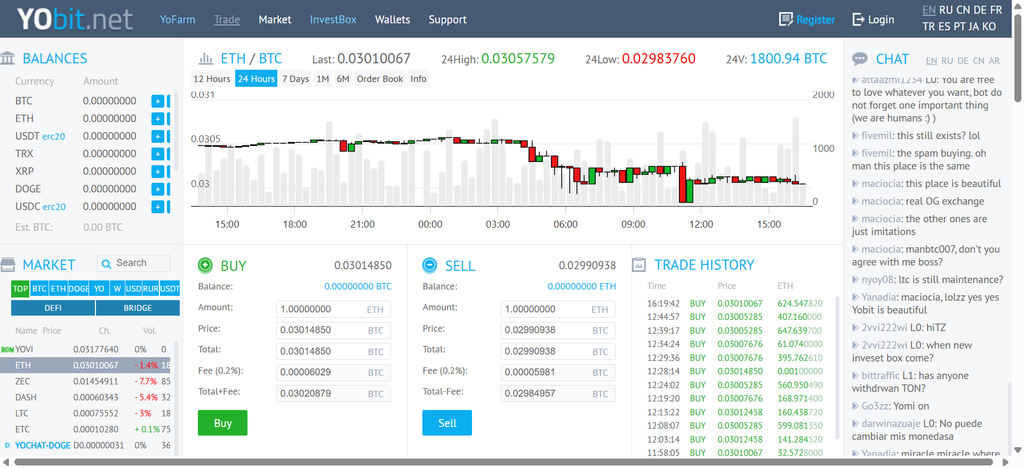
Task: Select the DASH row in market list
Action: (87, 397)
